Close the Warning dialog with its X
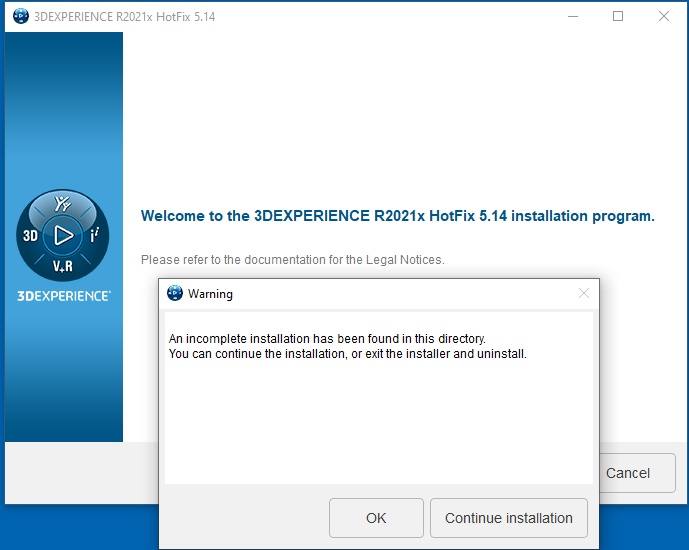The image size is (689, 550). coord(584,293)
